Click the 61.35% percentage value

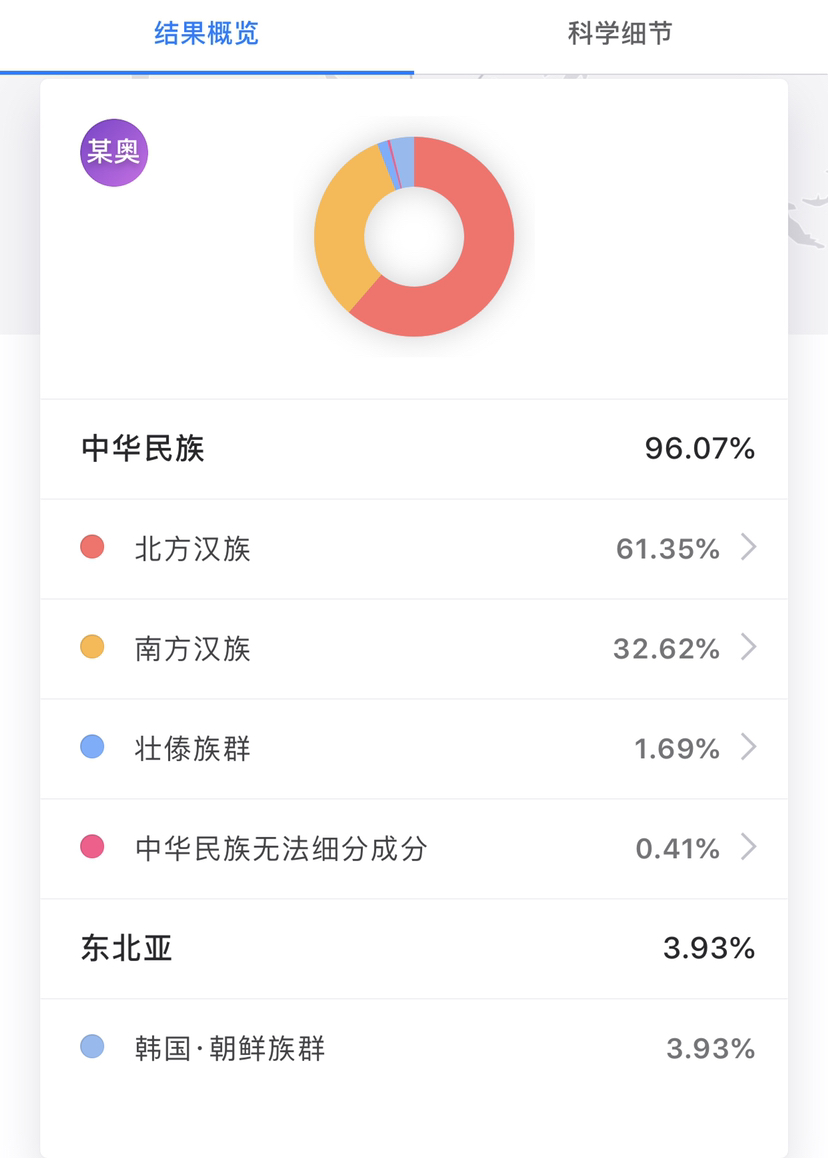668,549
